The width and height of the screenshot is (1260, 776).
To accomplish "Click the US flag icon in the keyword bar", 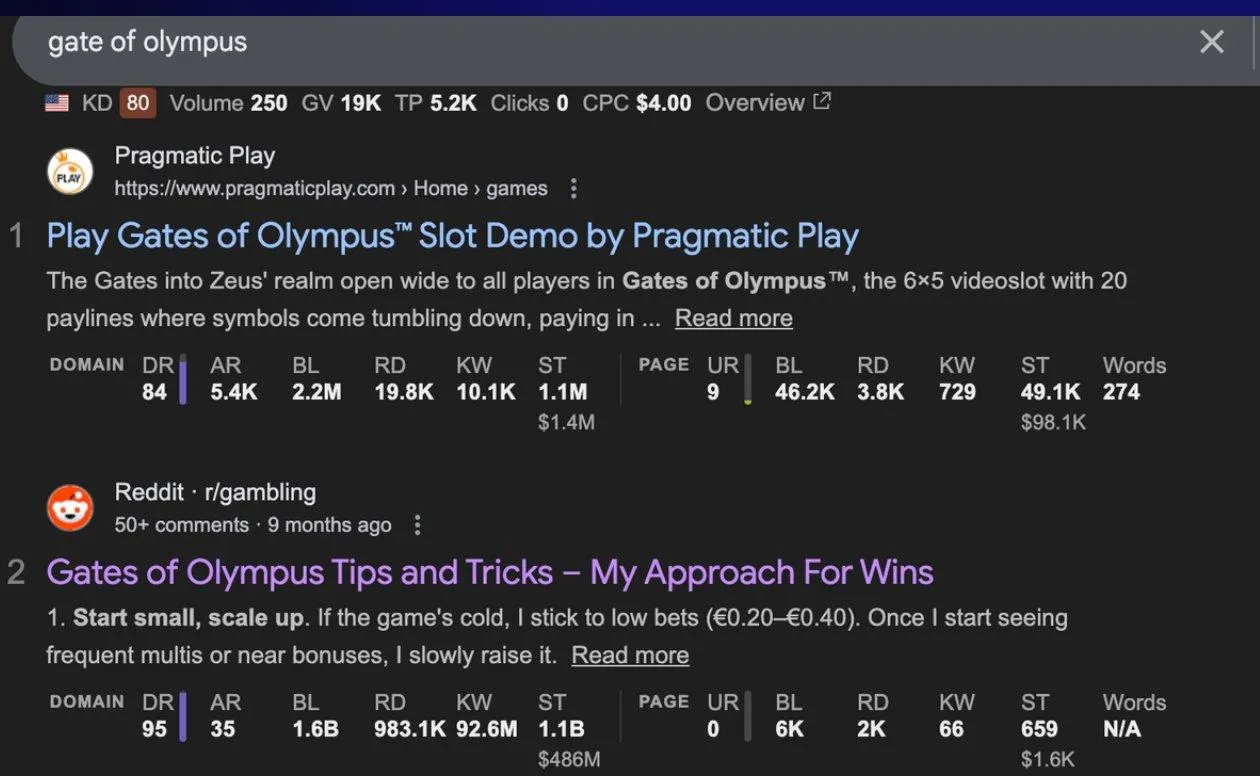I will point(57,103).
